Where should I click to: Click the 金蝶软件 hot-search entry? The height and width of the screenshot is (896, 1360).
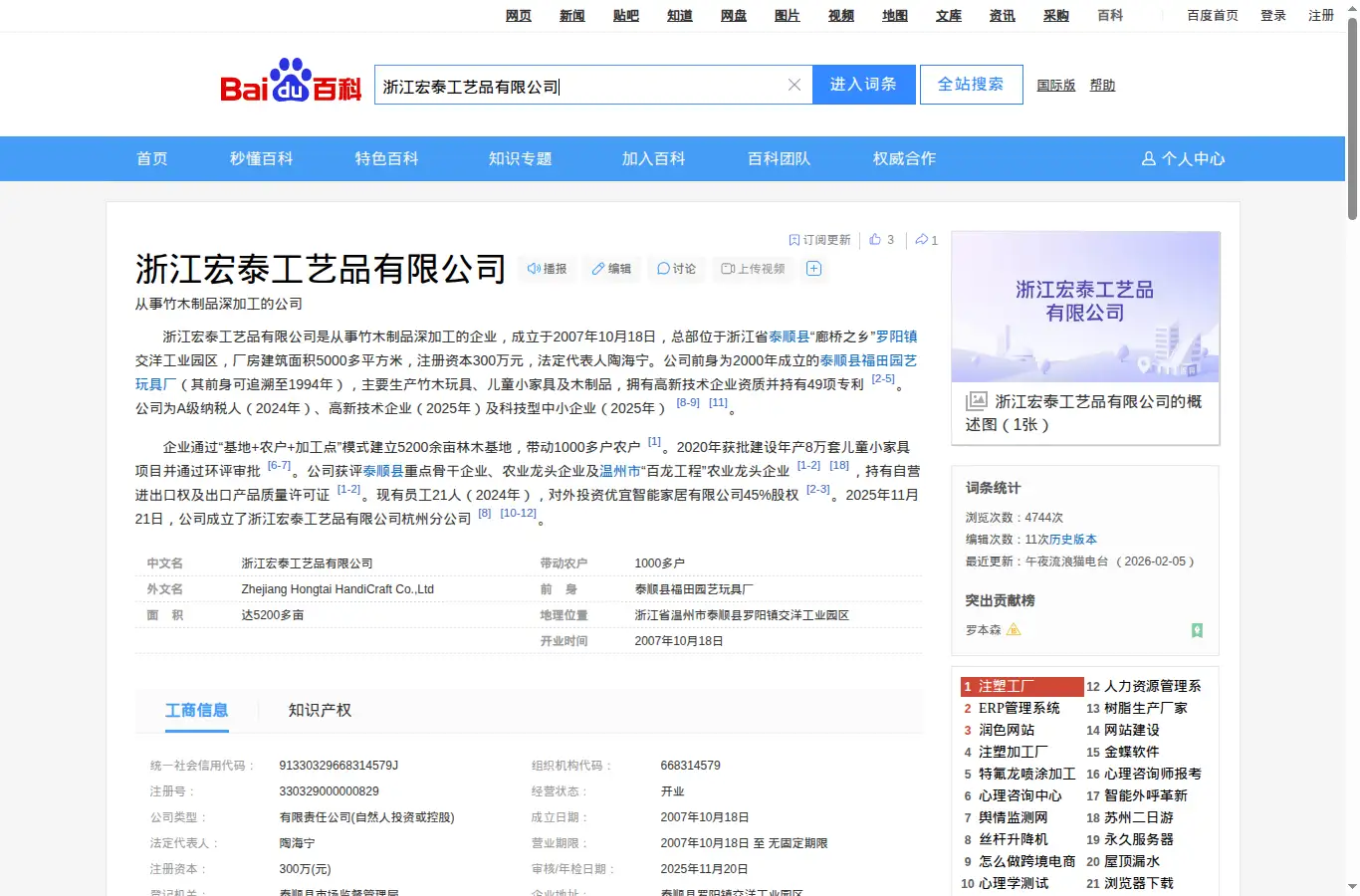pyautogui.click(x=1132, y=752)
